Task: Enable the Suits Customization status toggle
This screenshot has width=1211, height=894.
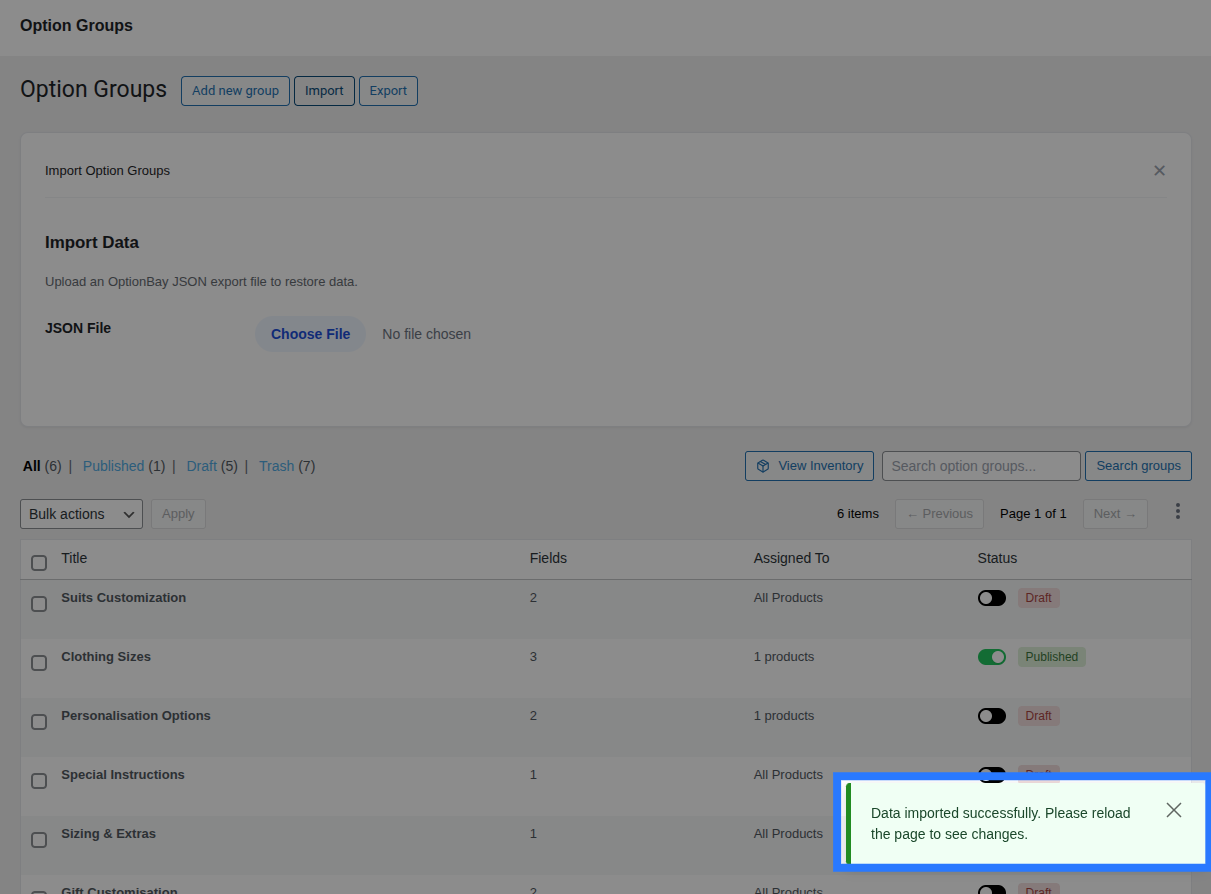Action: 992,598
